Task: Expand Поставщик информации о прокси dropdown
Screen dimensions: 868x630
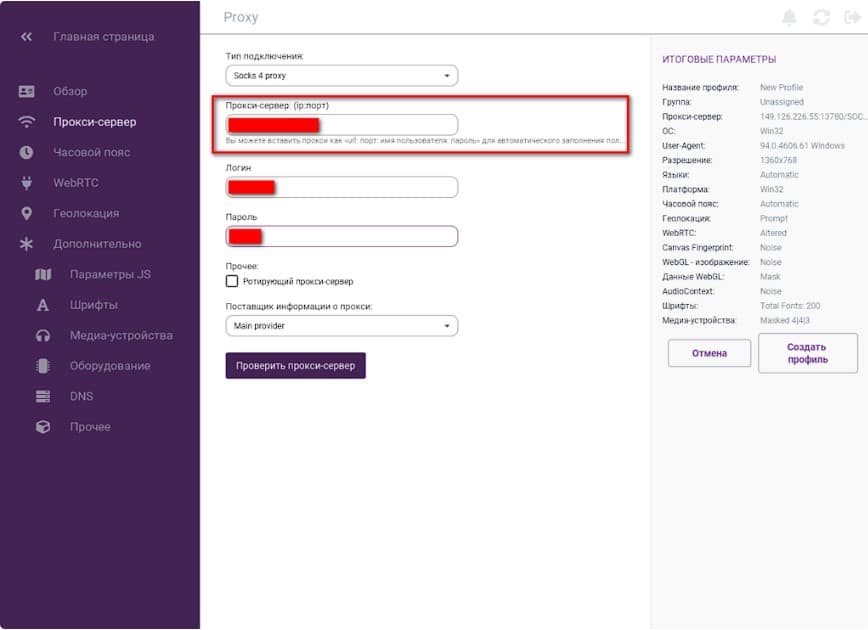Action: click(x=341, y=326)
